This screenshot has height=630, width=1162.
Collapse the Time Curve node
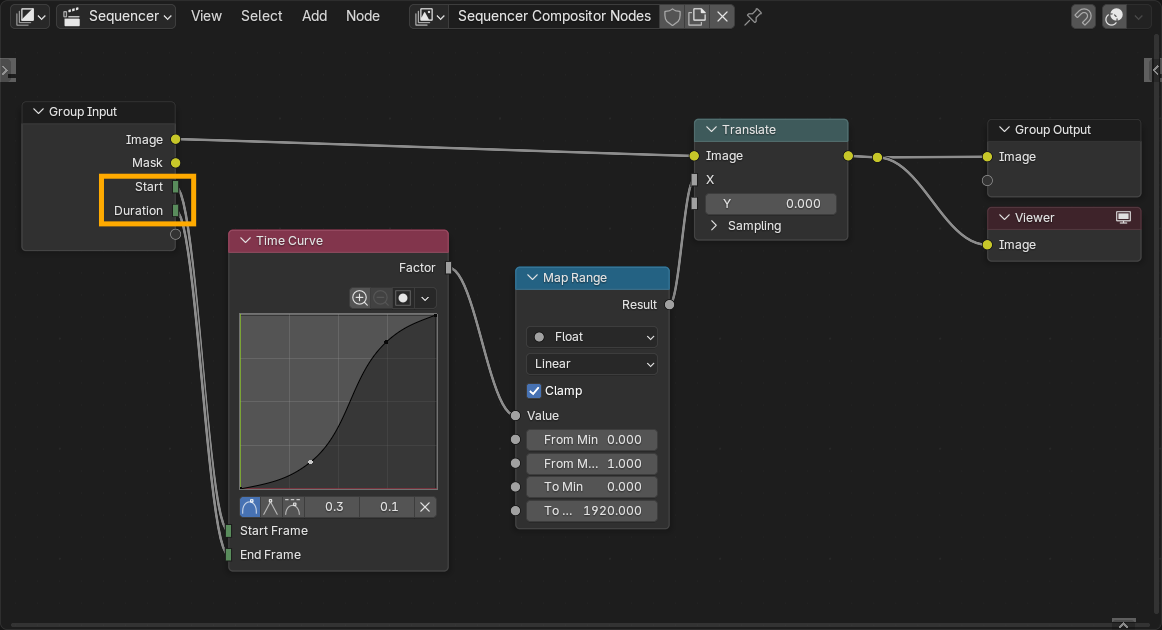point(245,241)
